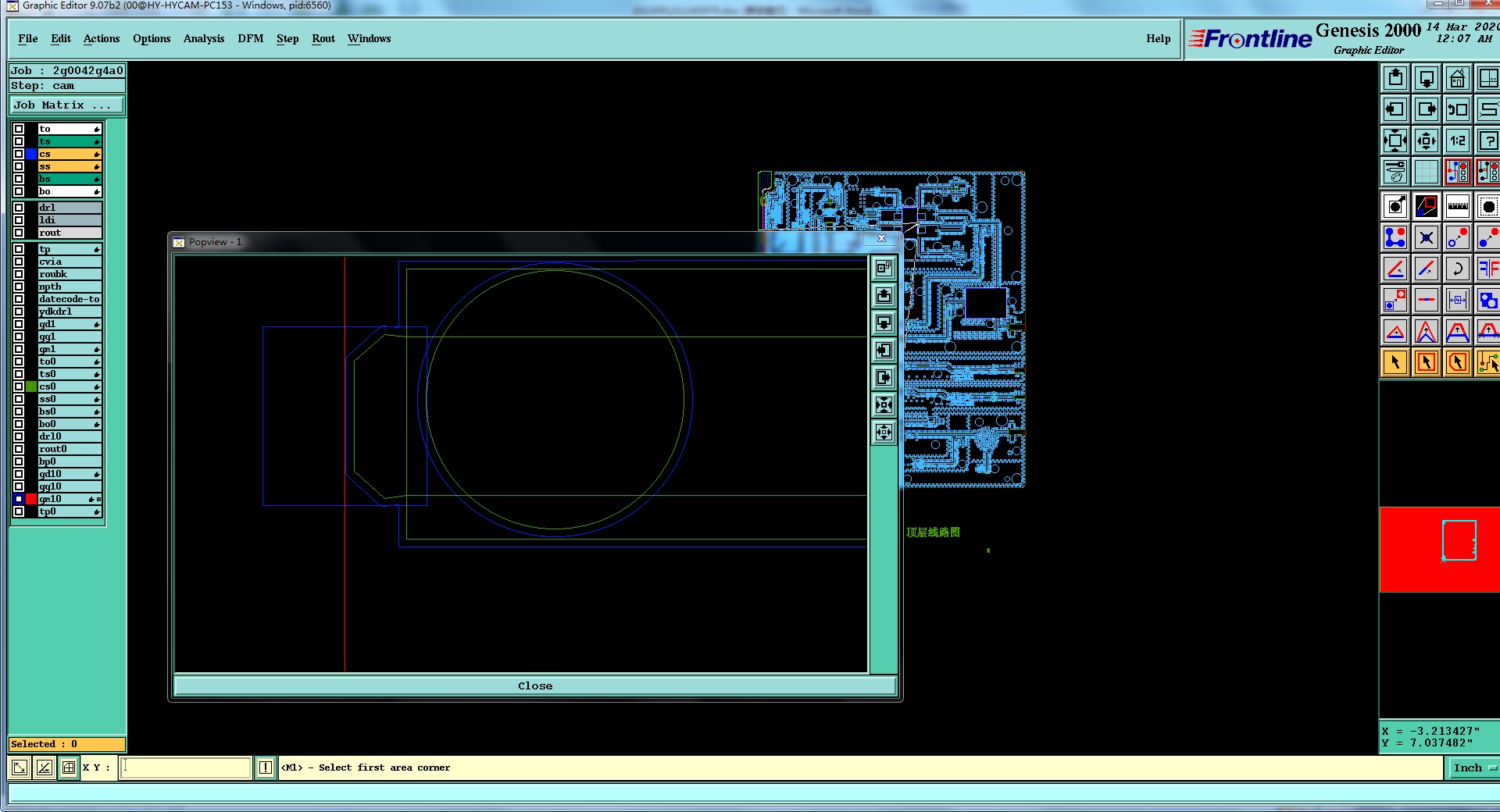
Task: Click the exclamation mark icon beside coordinate field
Action: [266, 767]
